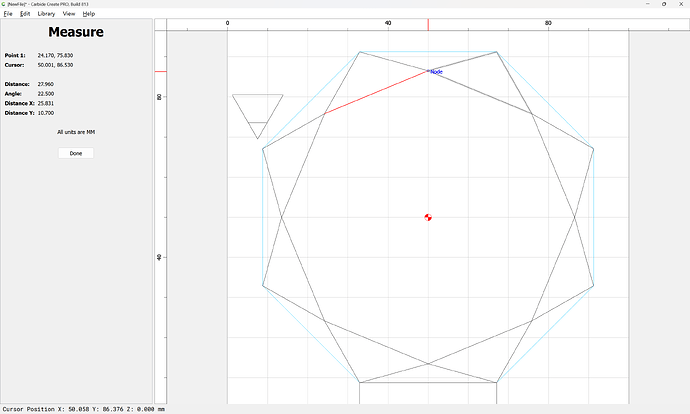The image size is (690, 414).
Task: Click the Angle value 22.500
Action: pos(46,94)
